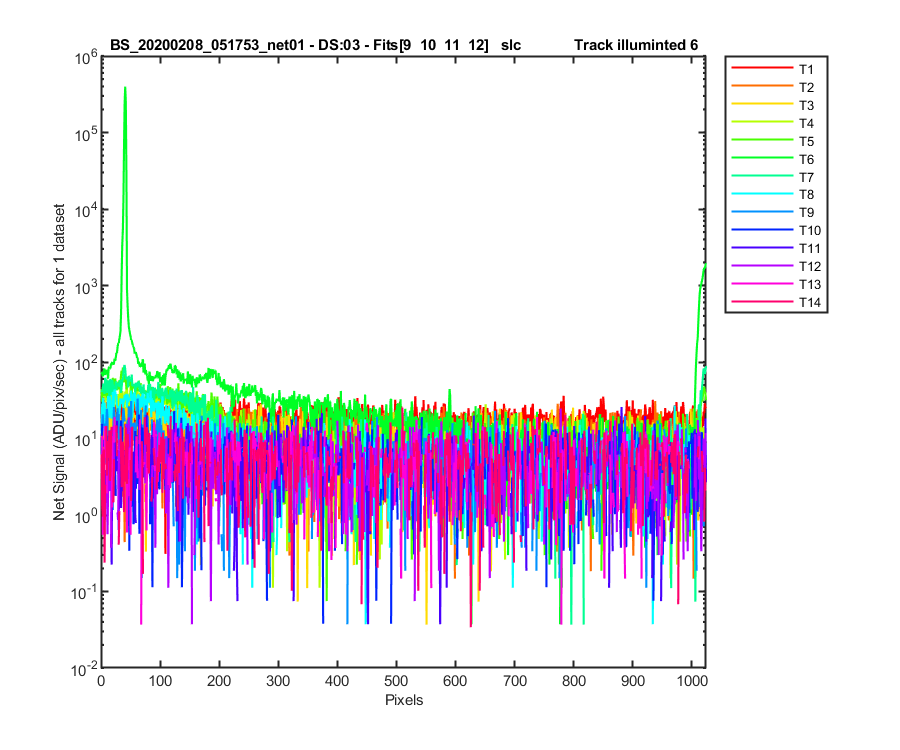This screenshot has height=750, width=900.
Task: Click the x-axis tick label 1000
Action: tap(692, 681)
